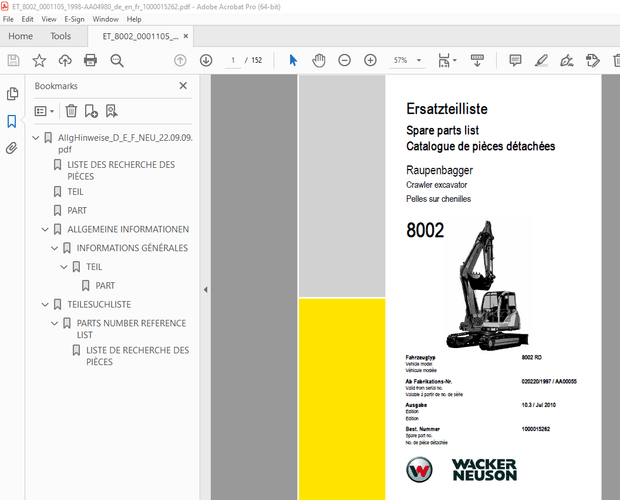Select ALLGEMEINE INFORMATIONEN bookmark
The image size is (620, 500).
point(128,229)
